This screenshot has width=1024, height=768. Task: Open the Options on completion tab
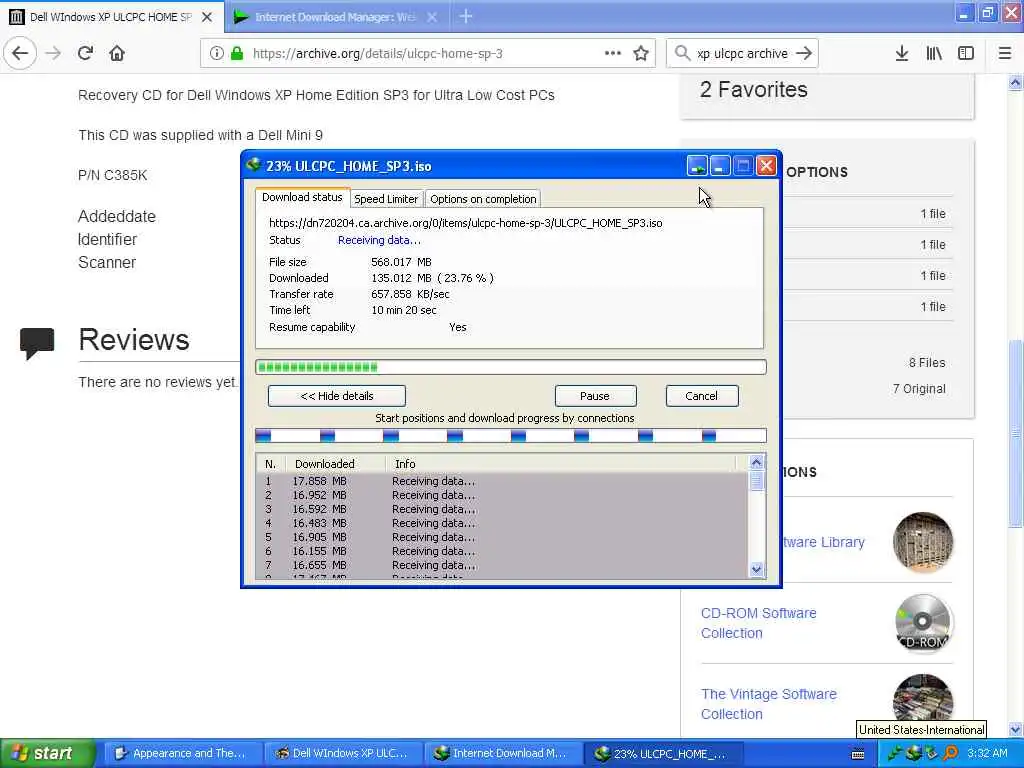[483, 199]
